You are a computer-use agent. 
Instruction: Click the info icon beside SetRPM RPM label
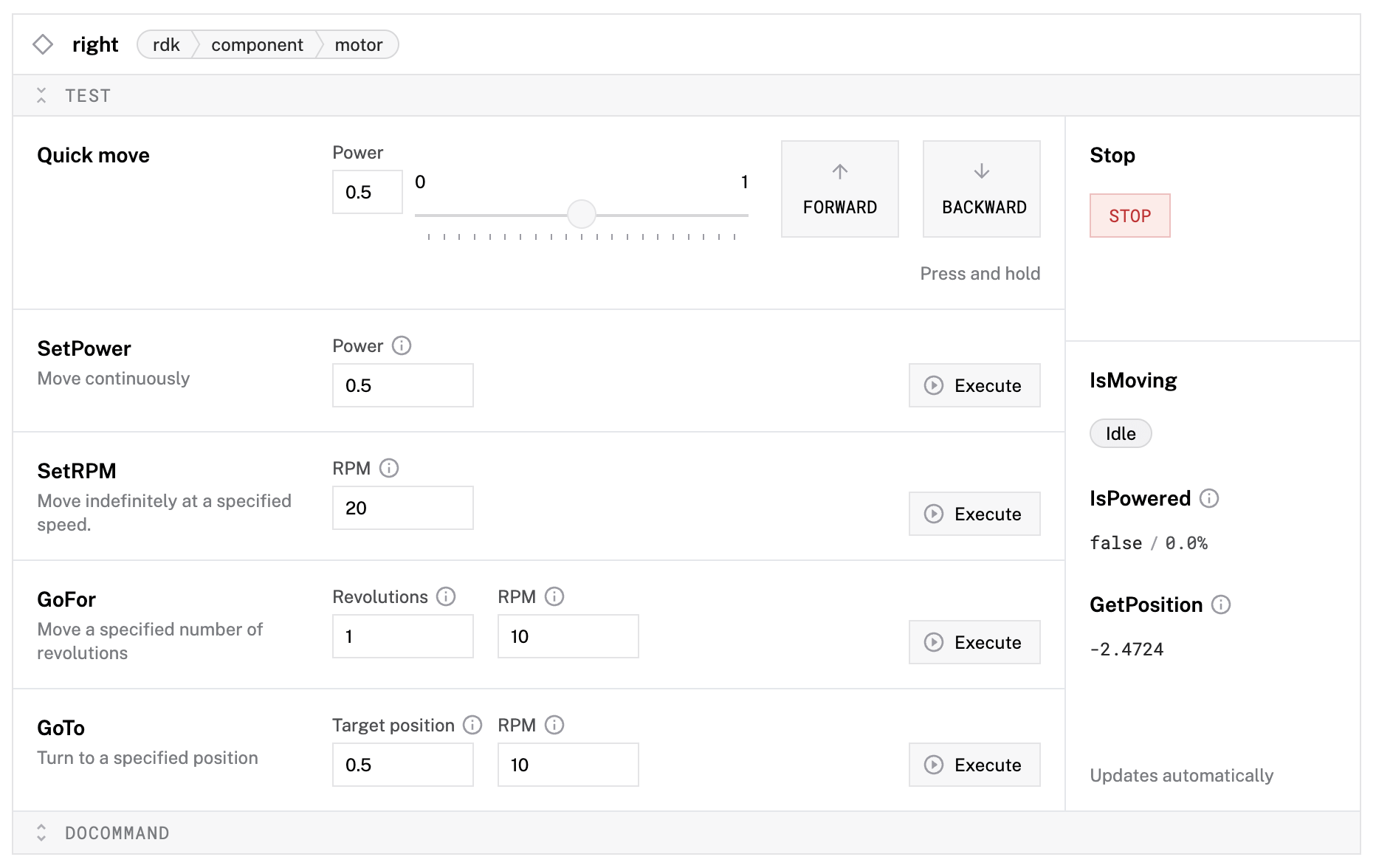(389, 468)
